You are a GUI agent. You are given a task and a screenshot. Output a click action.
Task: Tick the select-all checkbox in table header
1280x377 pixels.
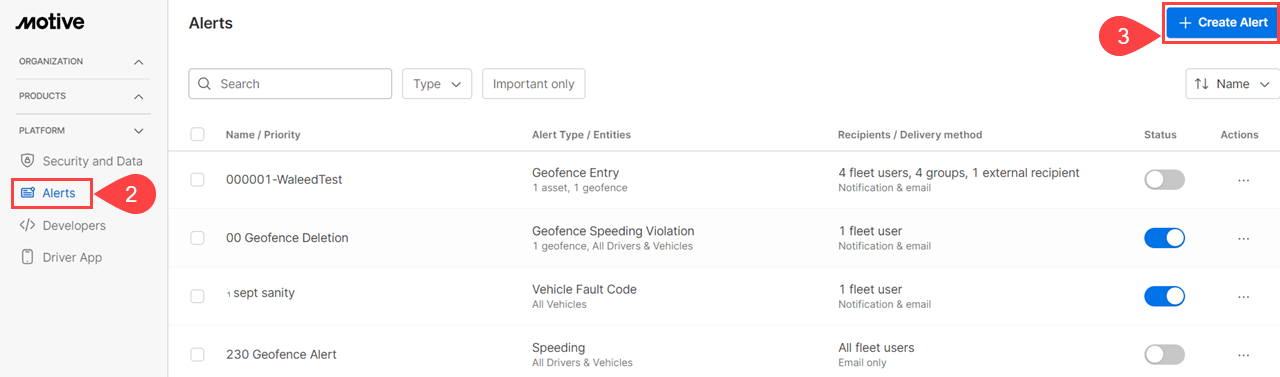197,134
